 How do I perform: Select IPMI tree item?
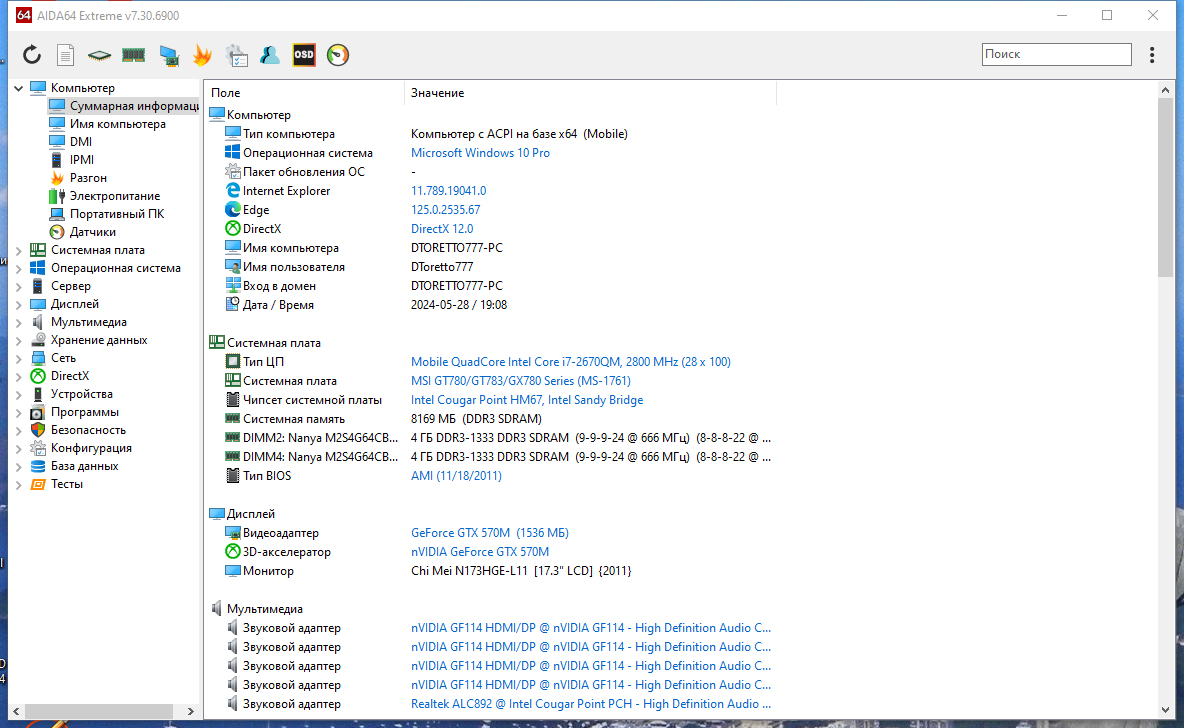pos(82,160)
